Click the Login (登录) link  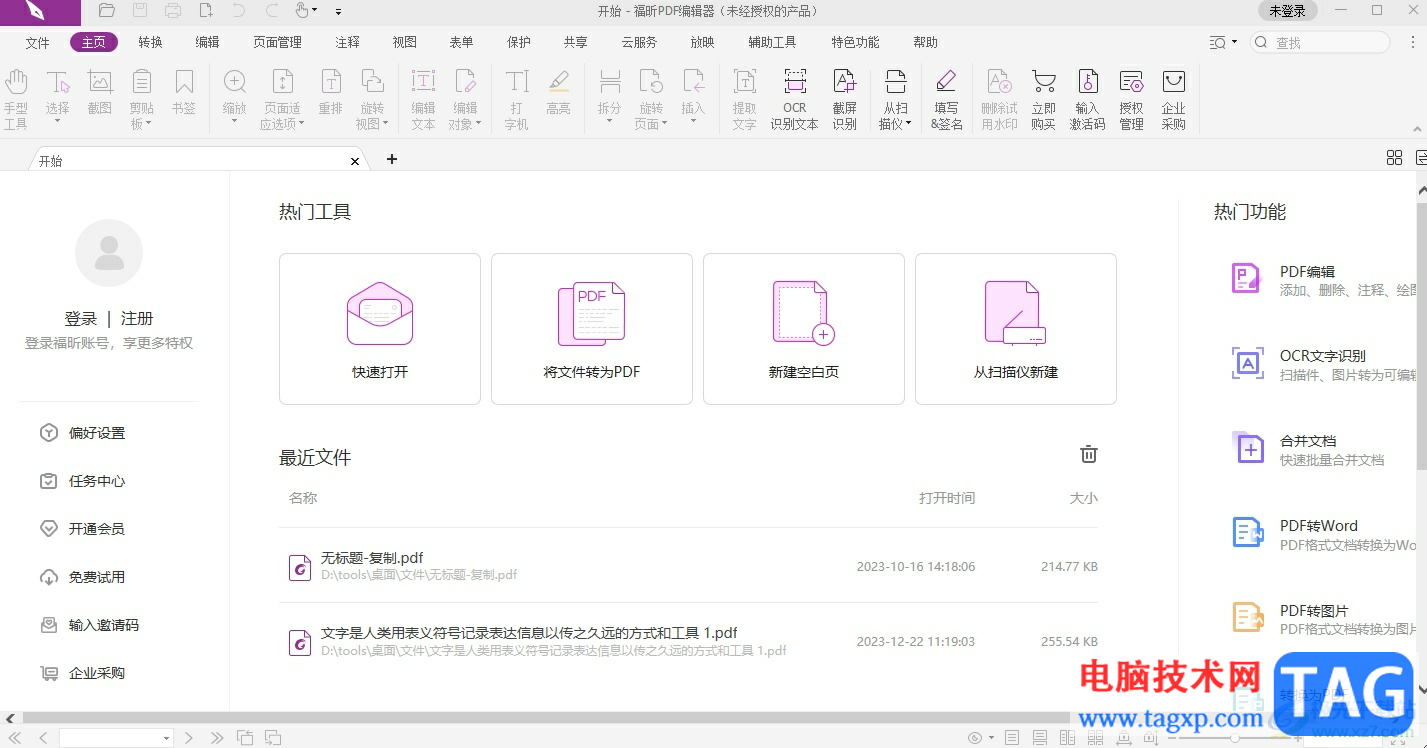click(x=81, y=319)
